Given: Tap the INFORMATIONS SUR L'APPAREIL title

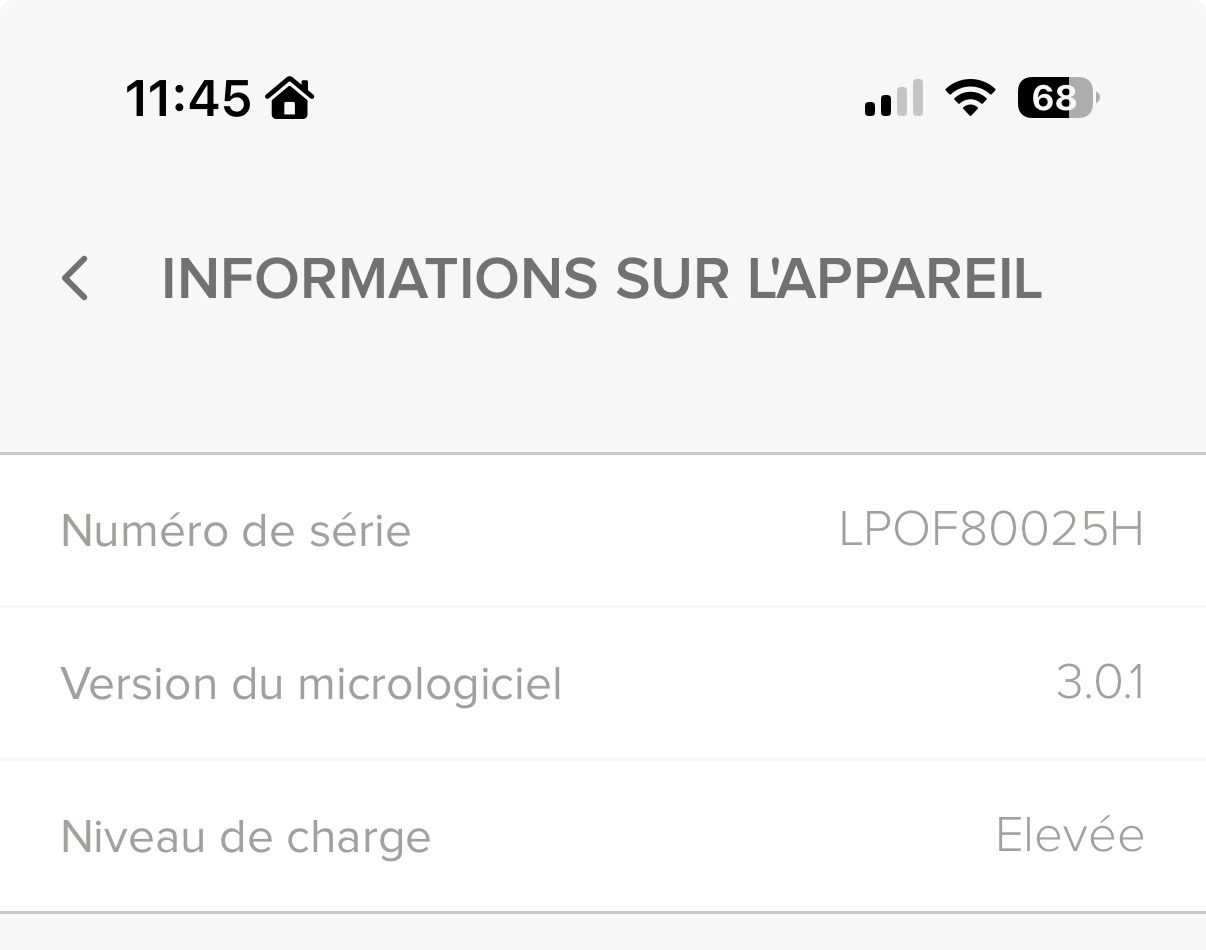Looking at the screenshot, I should 602,278.
